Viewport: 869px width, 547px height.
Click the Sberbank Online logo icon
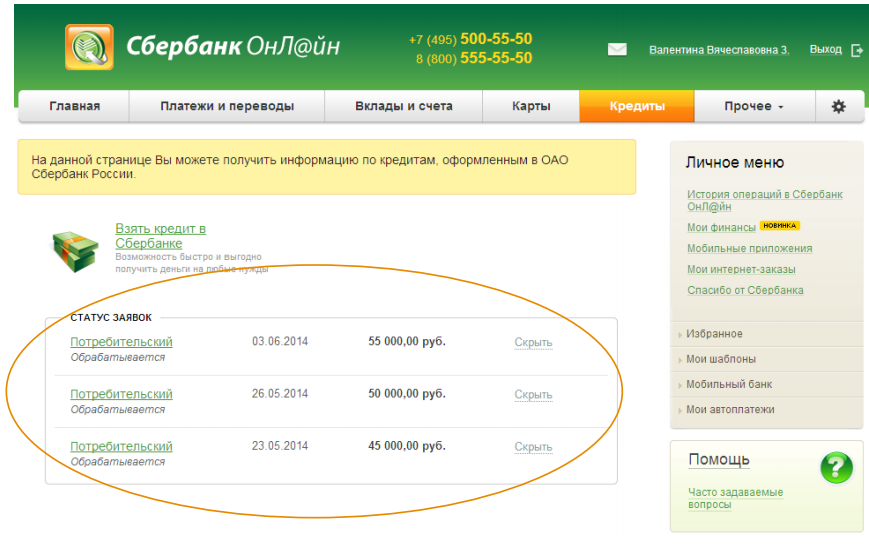click(89, 46)
